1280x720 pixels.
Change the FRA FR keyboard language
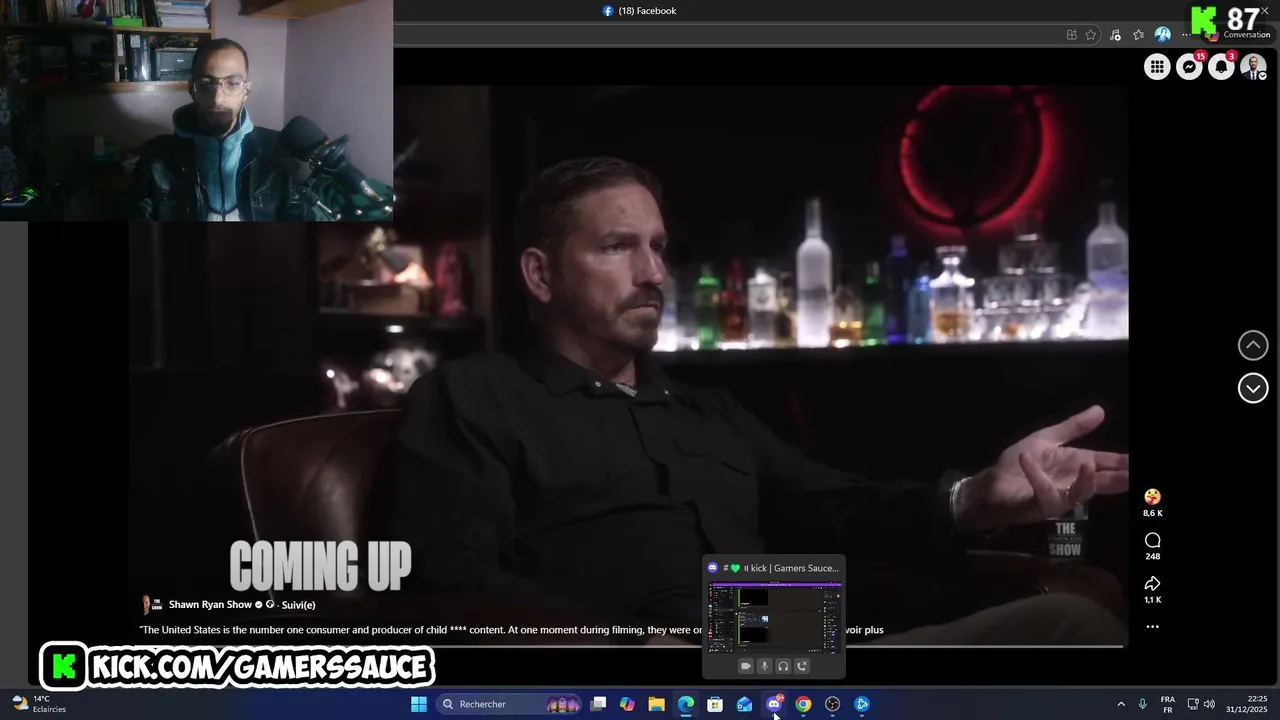coord(1167,704)
